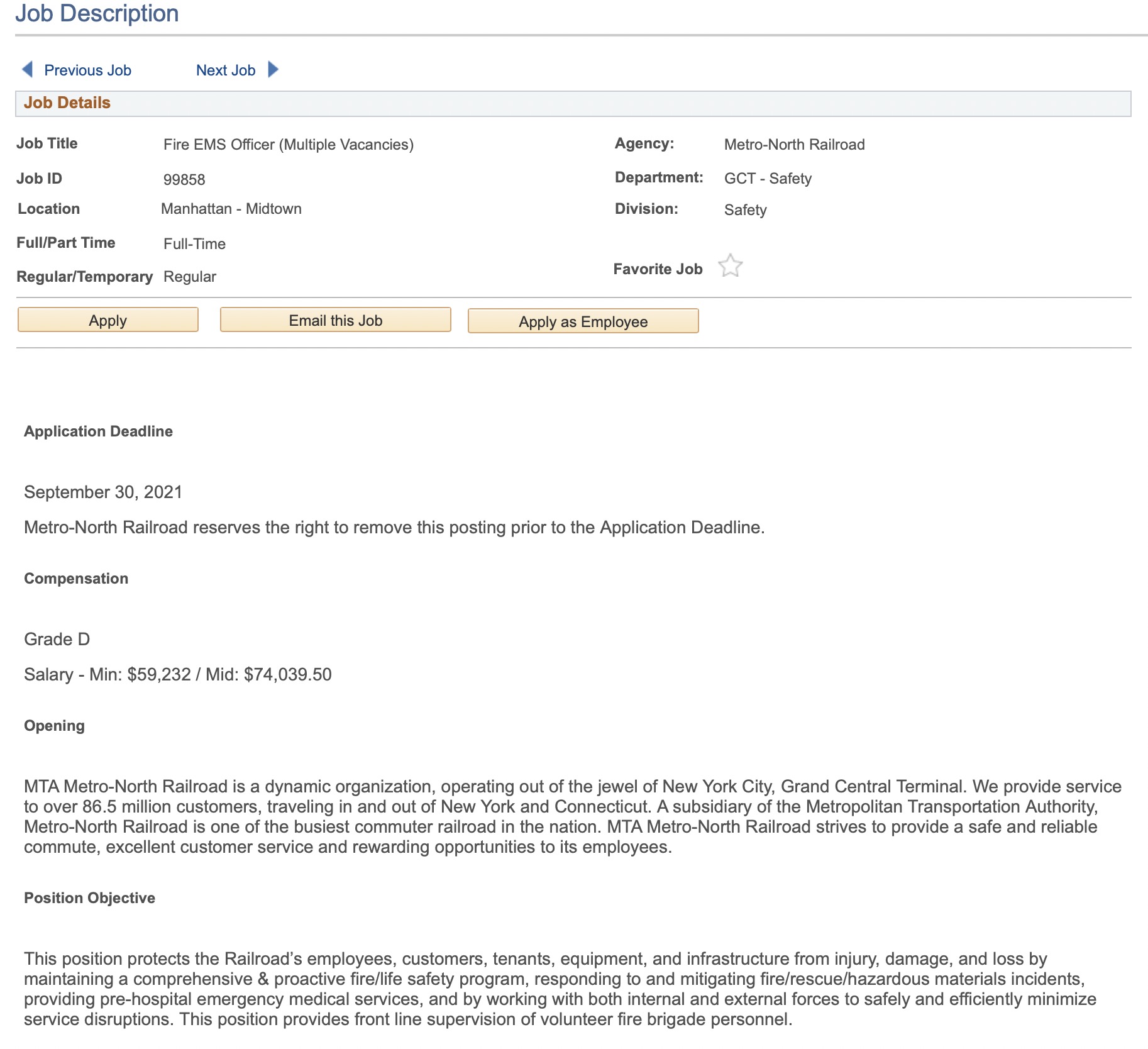This screenshot has height=1049, width=1148.
Task: Select the Application Deadline heading
Action: pyautogui.click(x=98, y=431)
